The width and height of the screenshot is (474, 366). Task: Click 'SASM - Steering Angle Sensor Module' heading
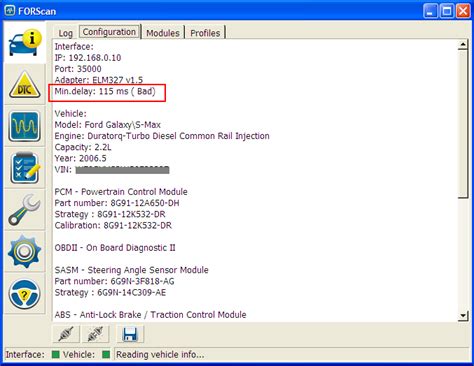click(x=132, y=270)
